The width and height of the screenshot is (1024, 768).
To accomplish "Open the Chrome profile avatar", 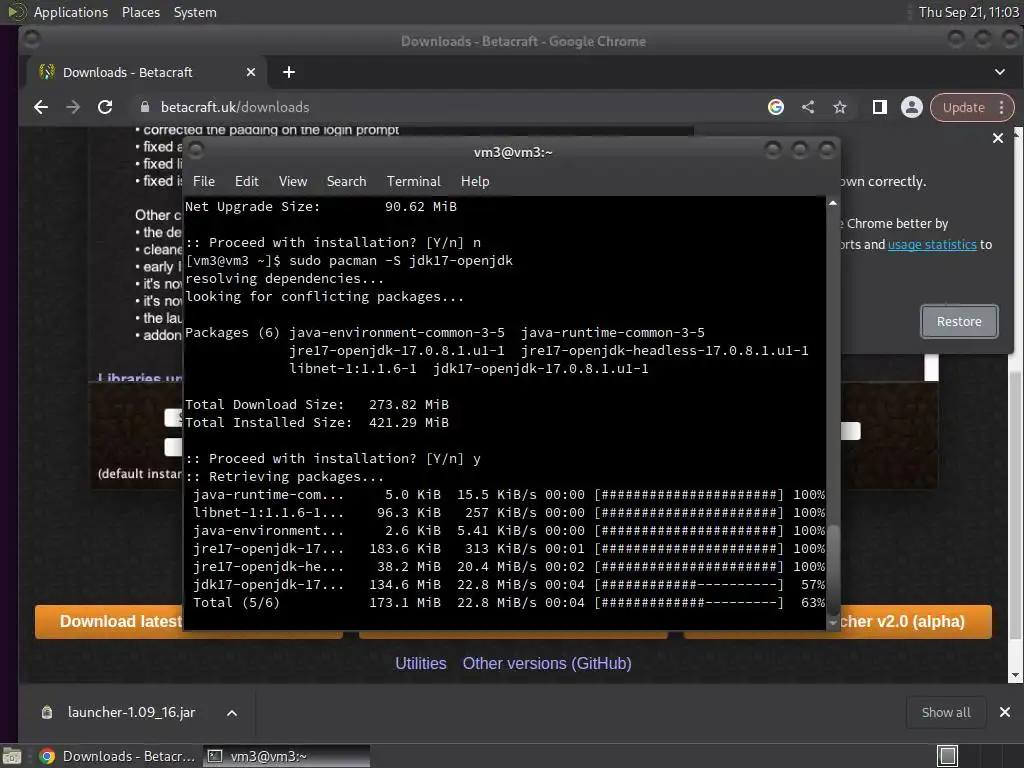I will 912,107.
